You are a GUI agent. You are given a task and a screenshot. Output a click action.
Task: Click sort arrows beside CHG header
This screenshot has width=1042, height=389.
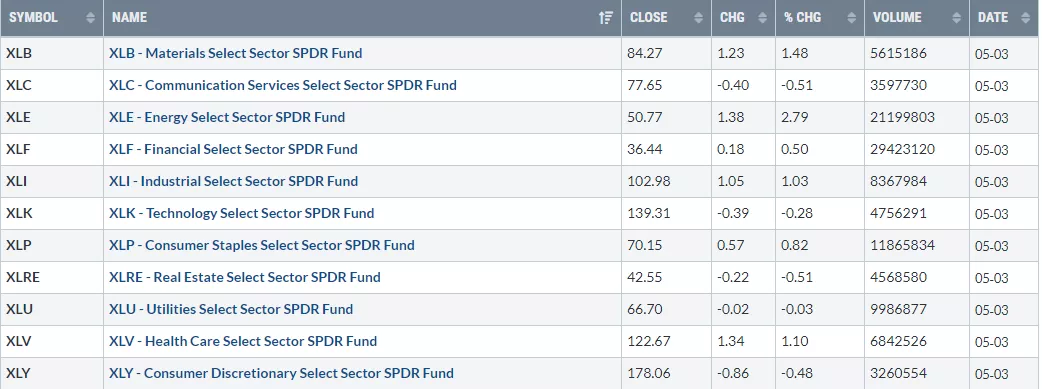(762, 18)
